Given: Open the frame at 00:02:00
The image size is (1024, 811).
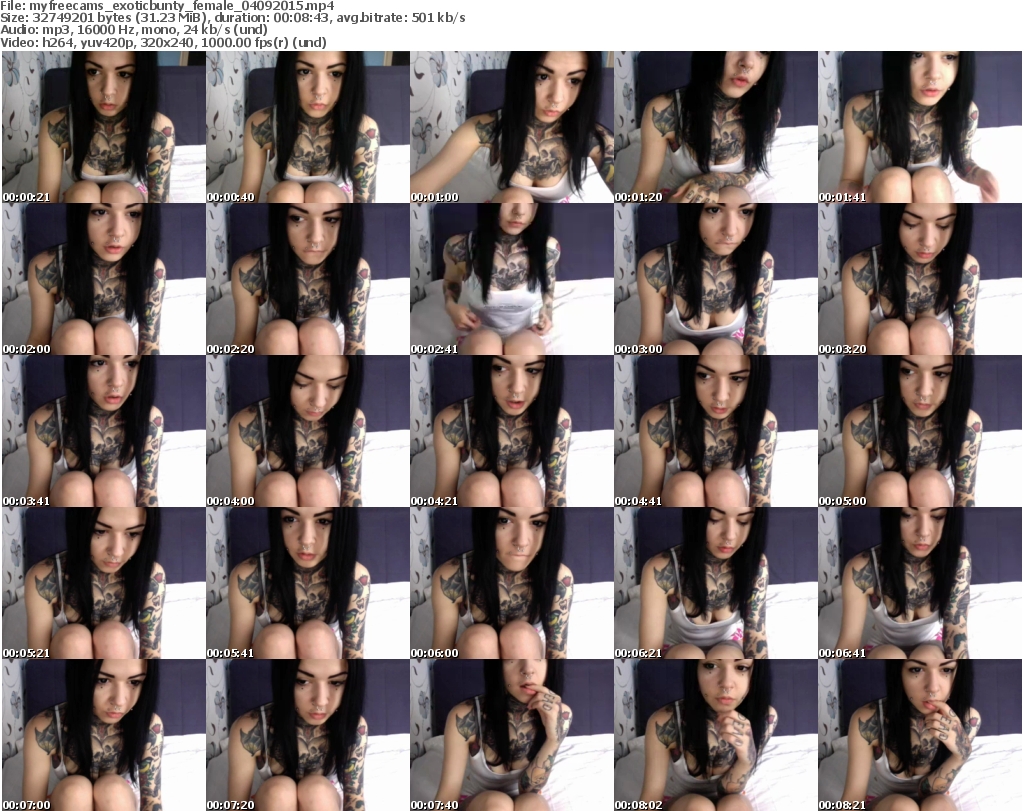Looking at the screenshot, I should [x=104, y=279].
